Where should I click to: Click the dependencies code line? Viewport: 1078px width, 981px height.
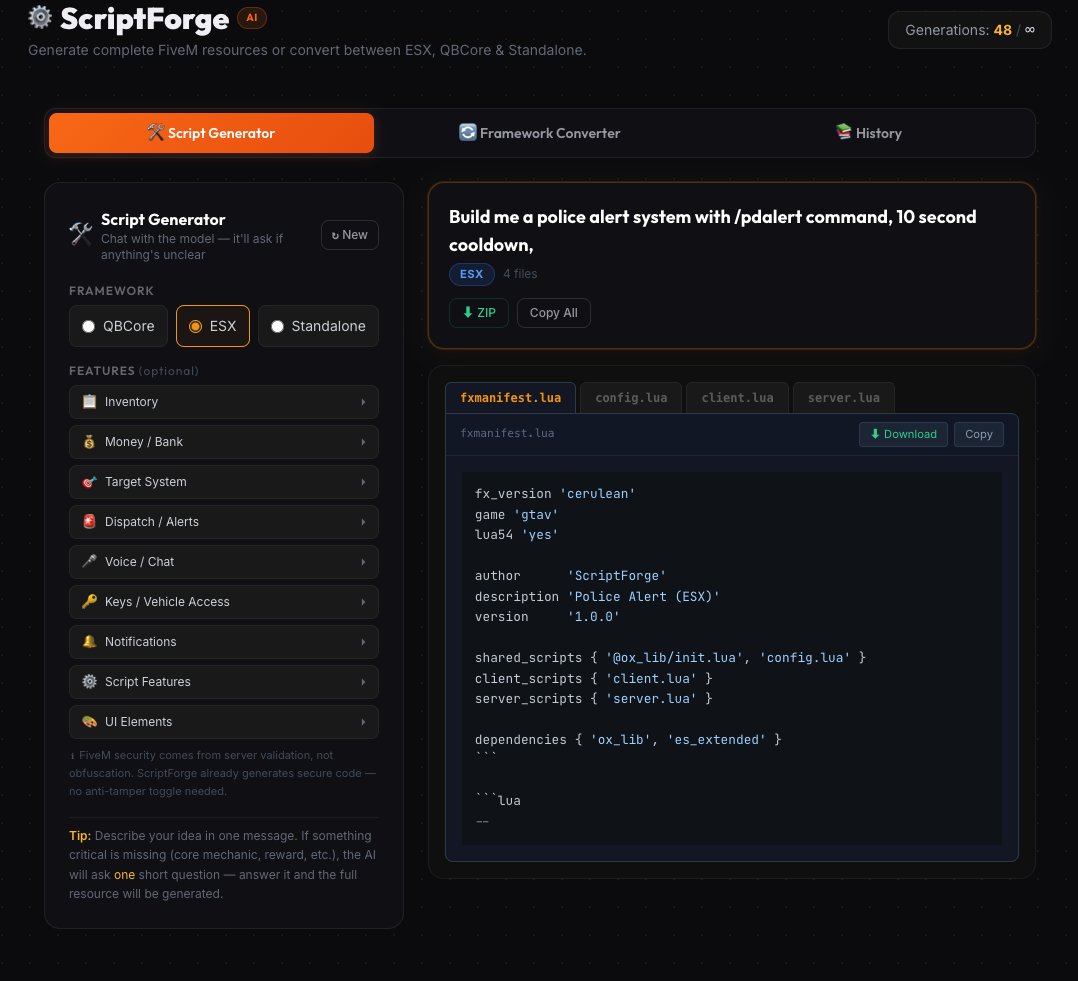628,740
